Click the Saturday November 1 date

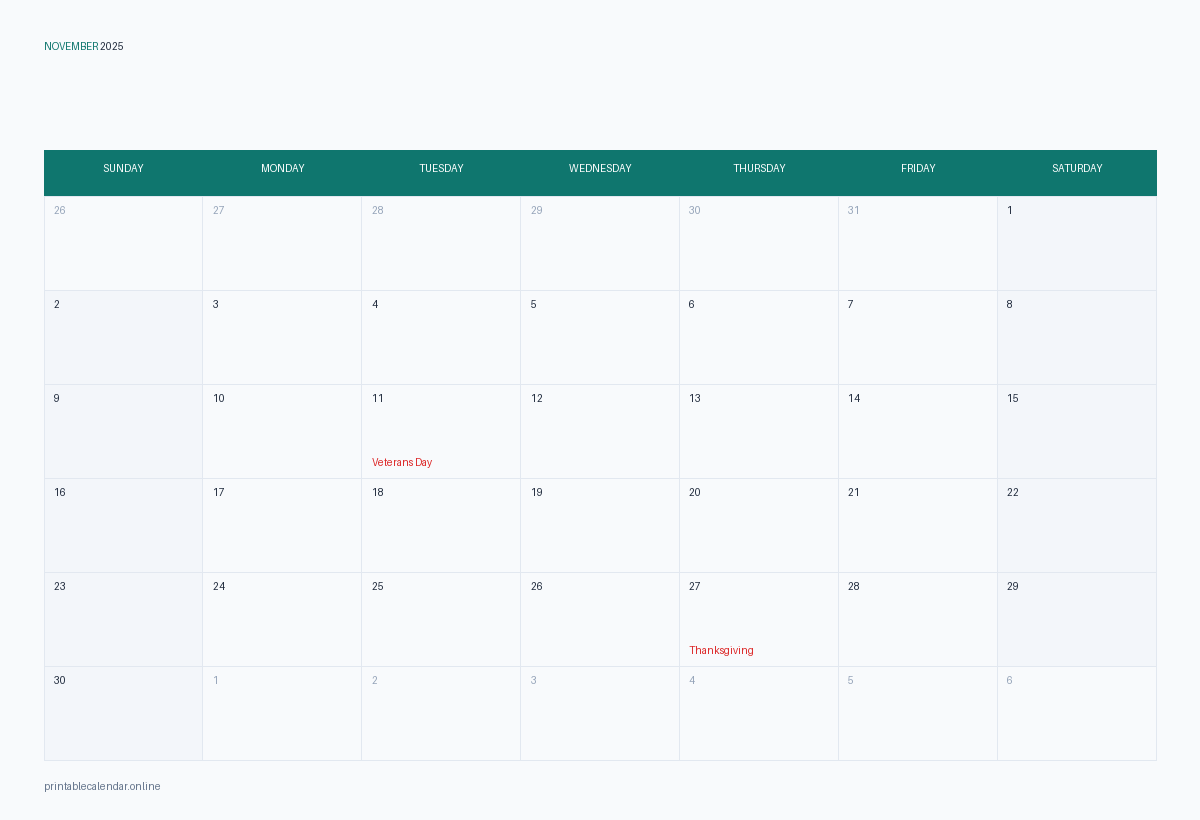coord(1010,211)
